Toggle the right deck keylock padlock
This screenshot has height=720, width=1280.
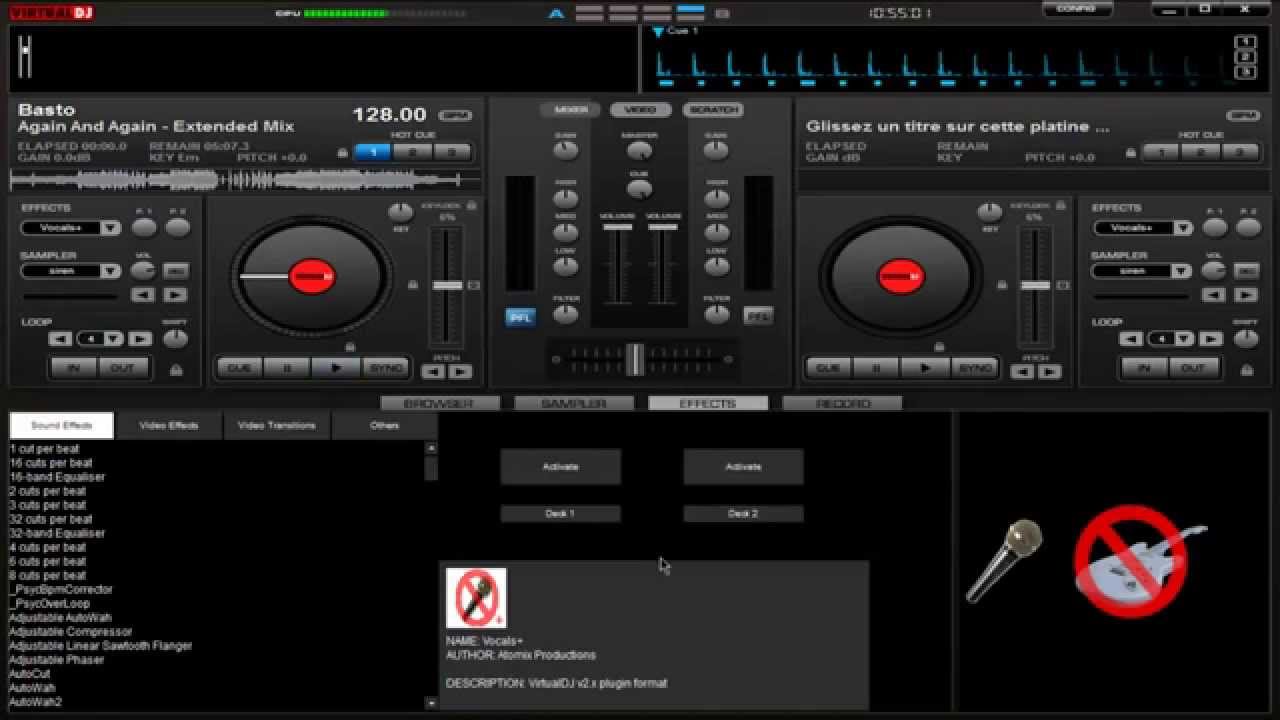1060,206
